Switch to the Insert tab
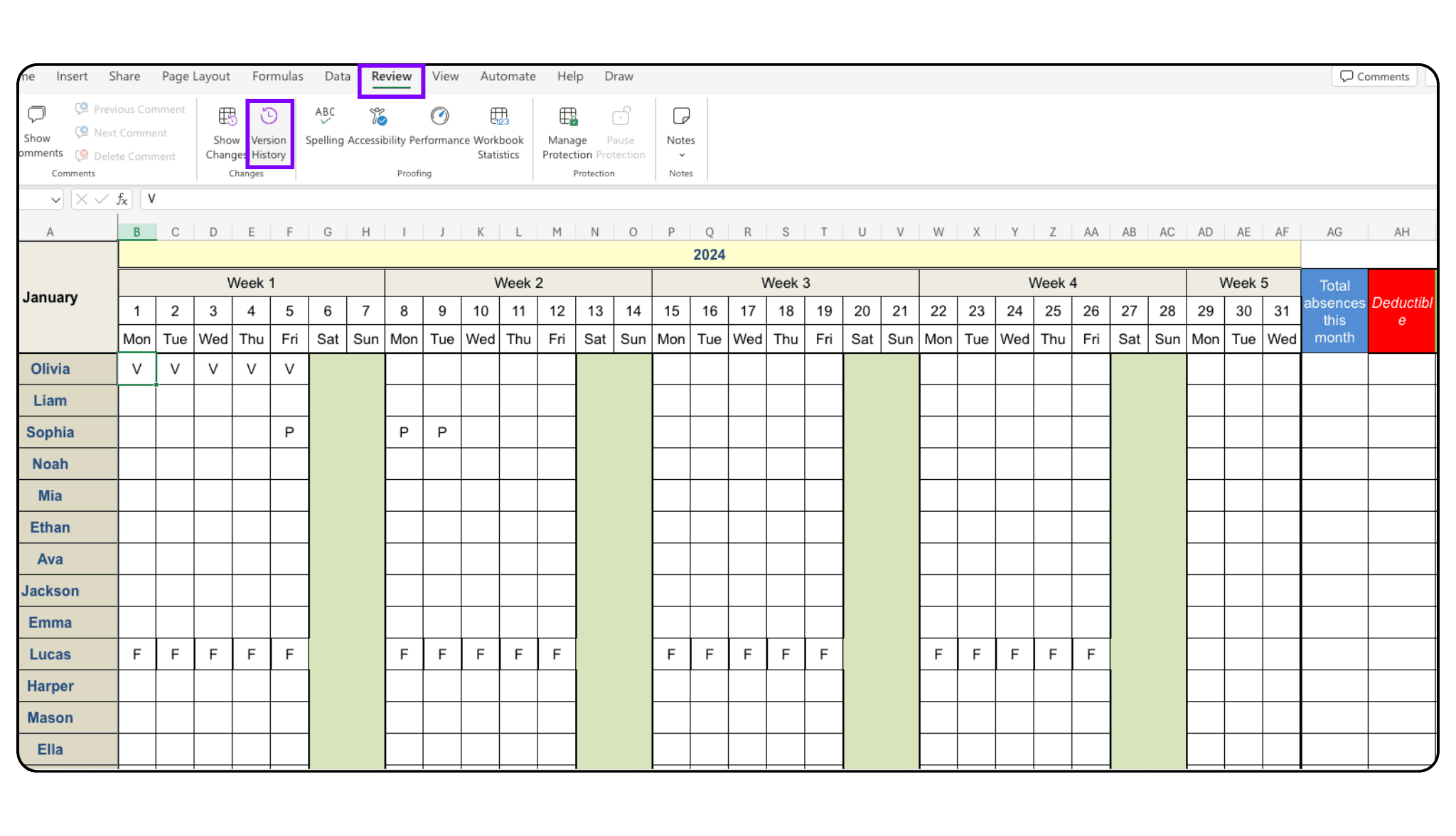Image resolution: width=1456 pixels, height=836 pixels. pyautogui.click(x=72, y=76)
